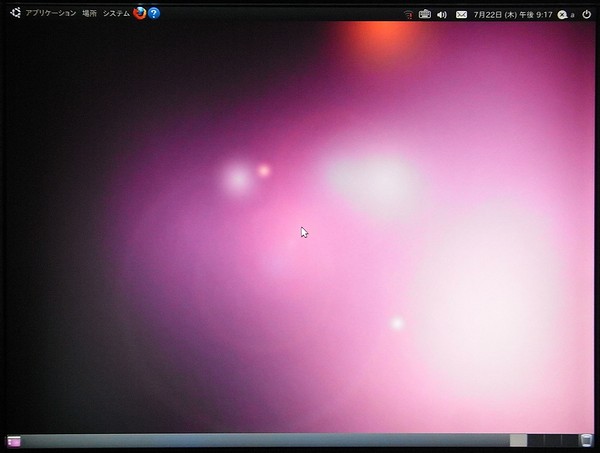Open the envelope messaging menu
Screen dimensions: 600x453
461,15
